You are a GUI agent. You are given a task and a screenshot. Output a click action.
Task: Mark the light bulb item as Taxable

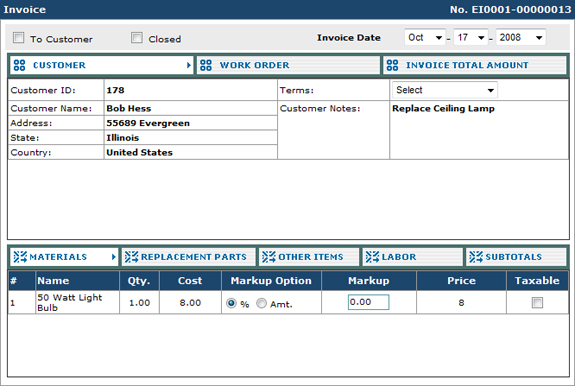point(537,303)
